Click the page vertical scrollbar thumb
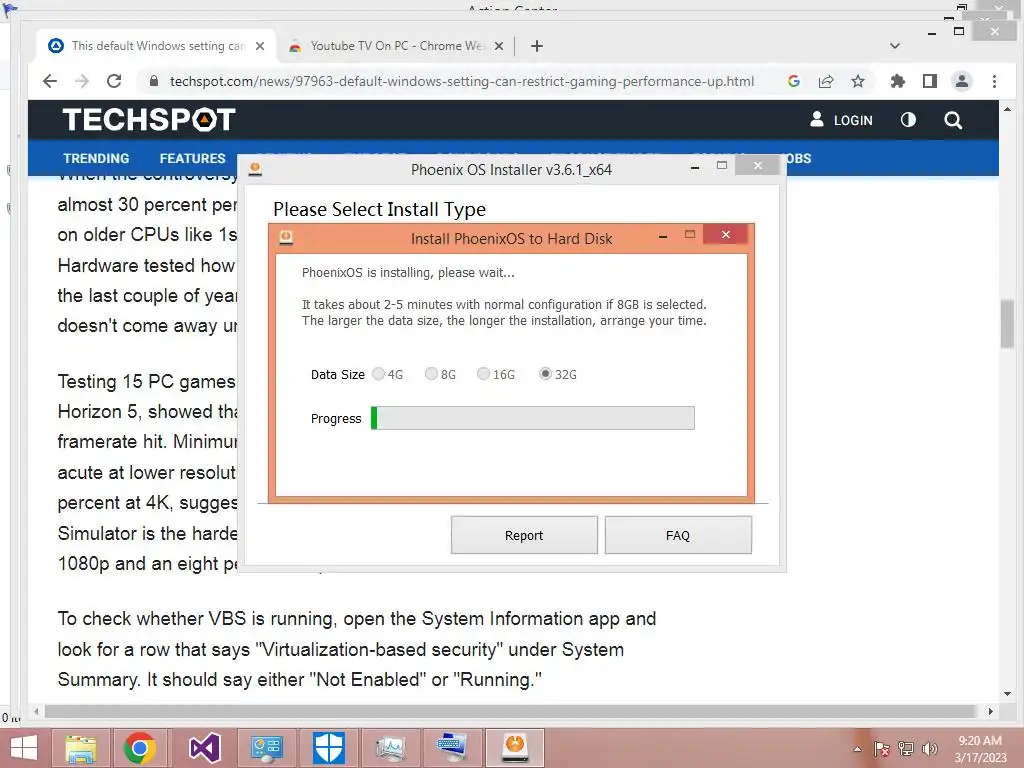Screen dimensions: 1024x768 (1007, 324)
